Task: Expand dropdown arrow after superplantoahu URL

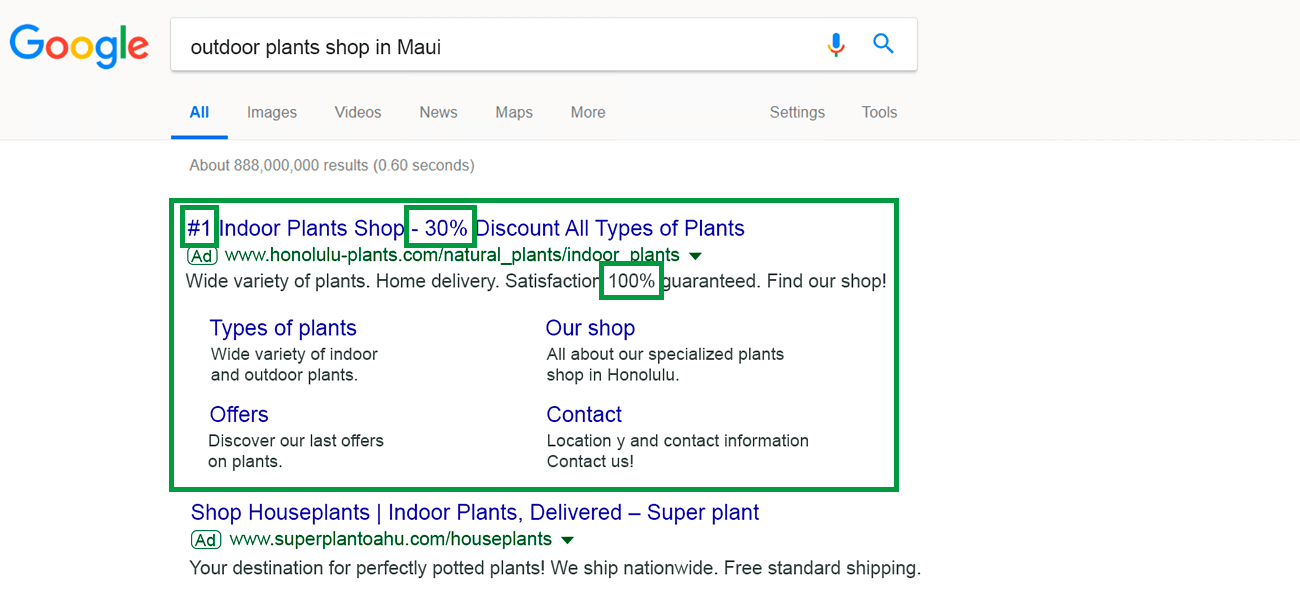Action: pyautogui.click(x=567, y=541)
